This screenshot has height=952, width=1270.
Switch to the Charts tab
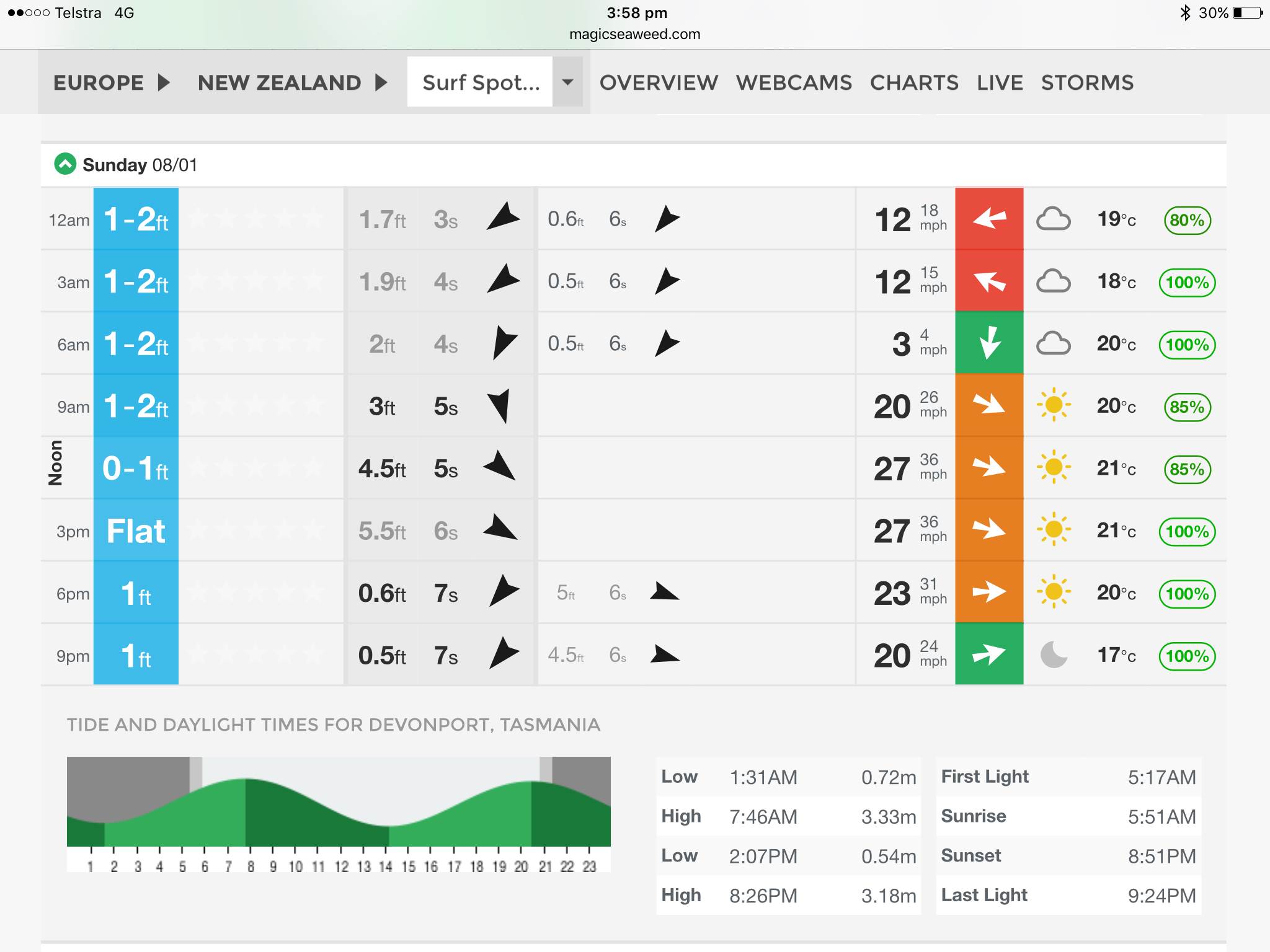click(914, 82)
